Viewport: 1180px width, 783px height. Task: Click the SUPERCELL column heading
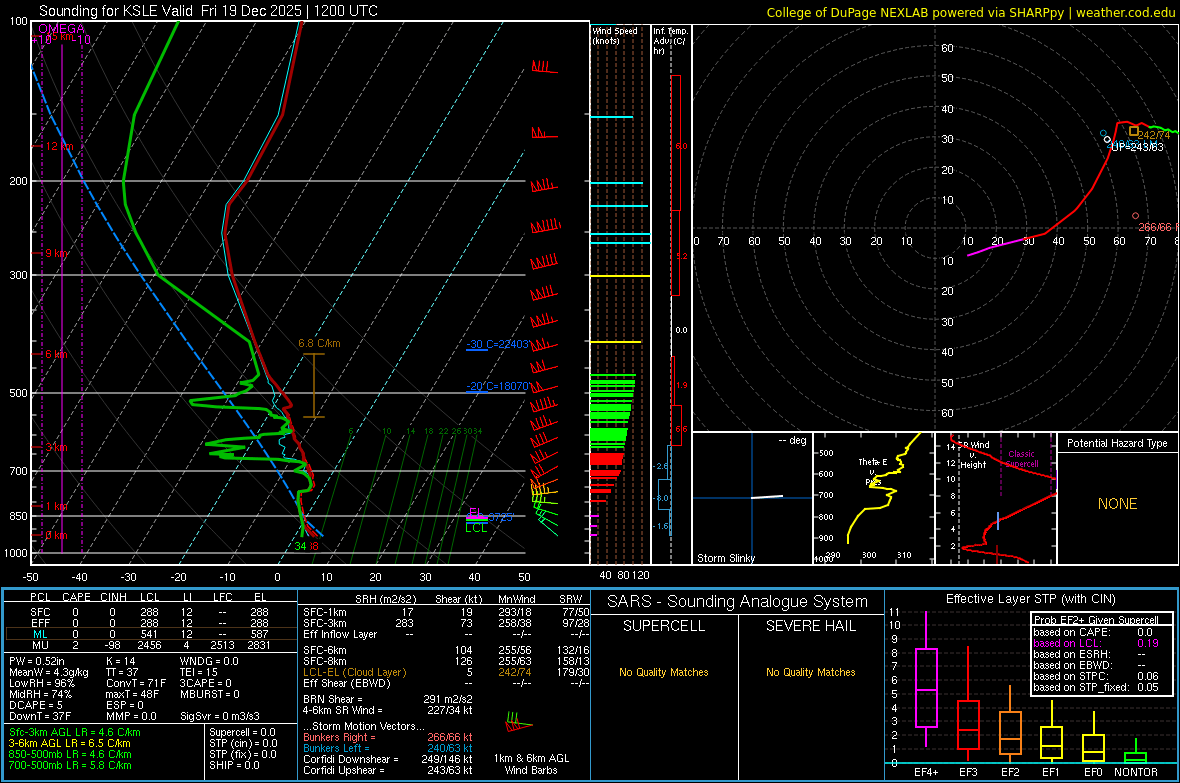point(664,626)
